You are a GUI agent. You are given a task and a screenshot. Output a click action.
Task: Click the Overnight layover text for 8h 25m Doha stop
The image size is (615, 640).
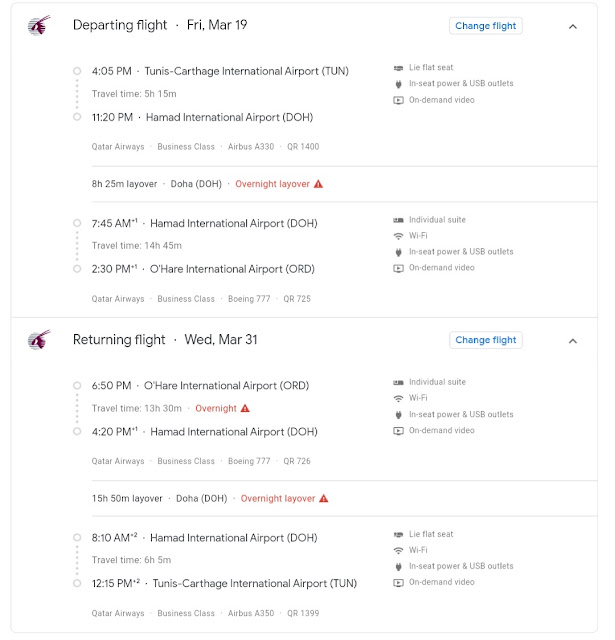pyautogui.click(x=273, y=184)
